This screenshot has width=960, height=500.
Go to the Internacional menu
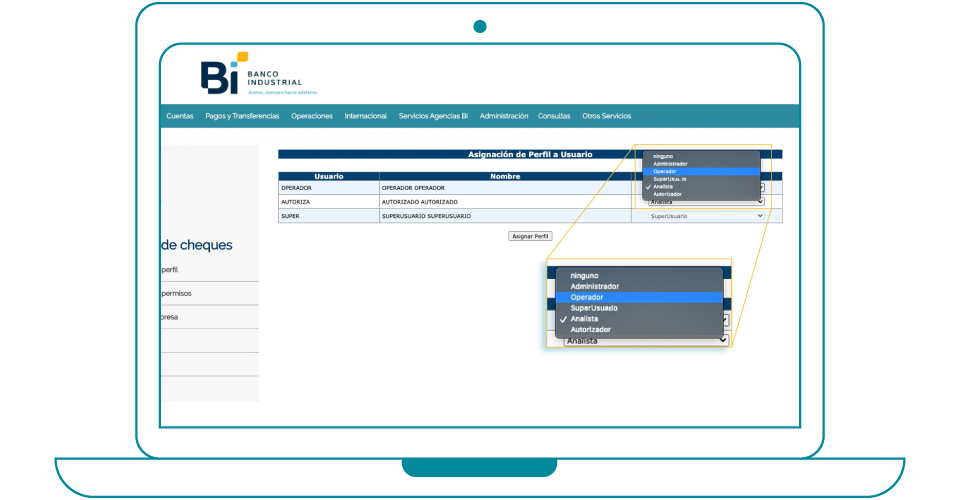click(x=366, y=116)
